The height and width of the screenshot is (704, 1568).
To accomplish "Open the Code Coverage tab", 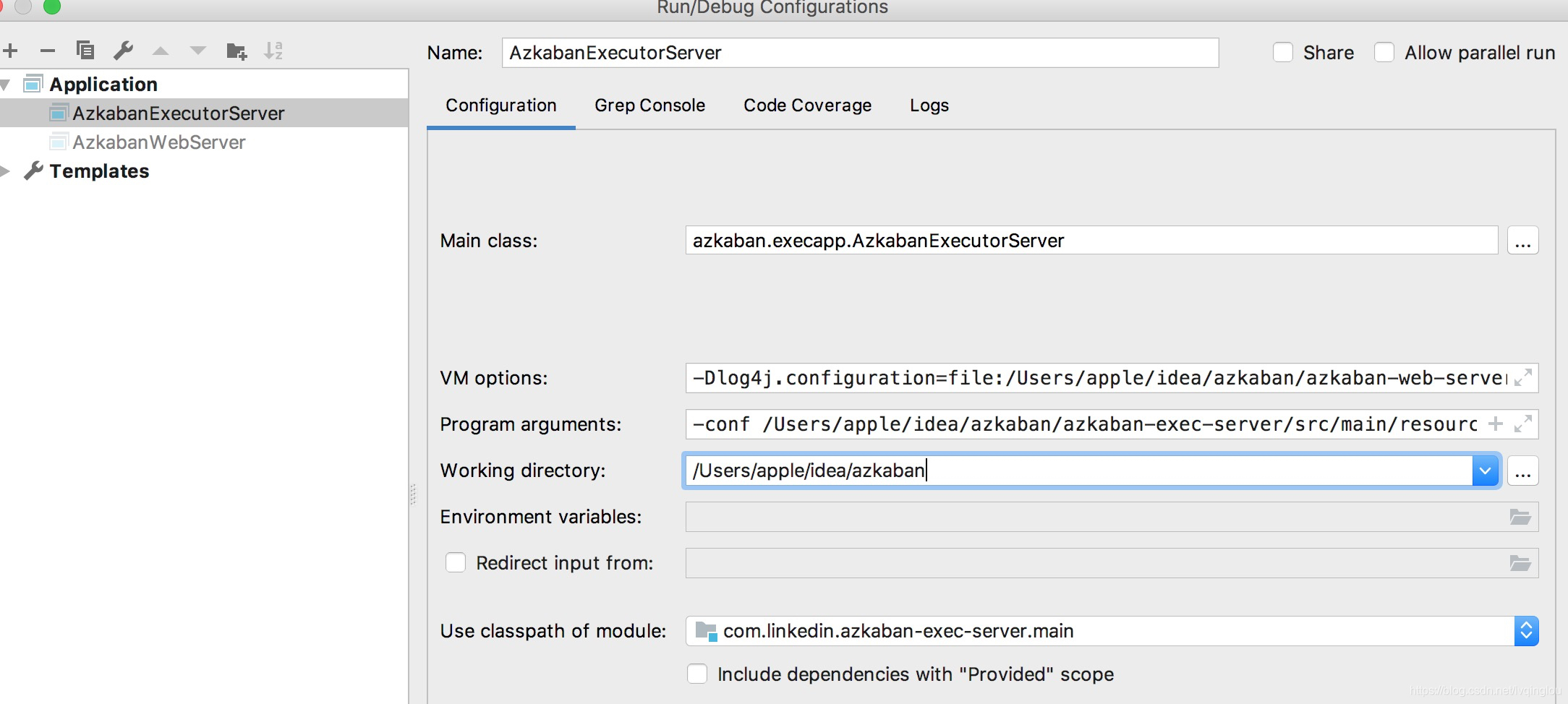I will pos(807,106).
